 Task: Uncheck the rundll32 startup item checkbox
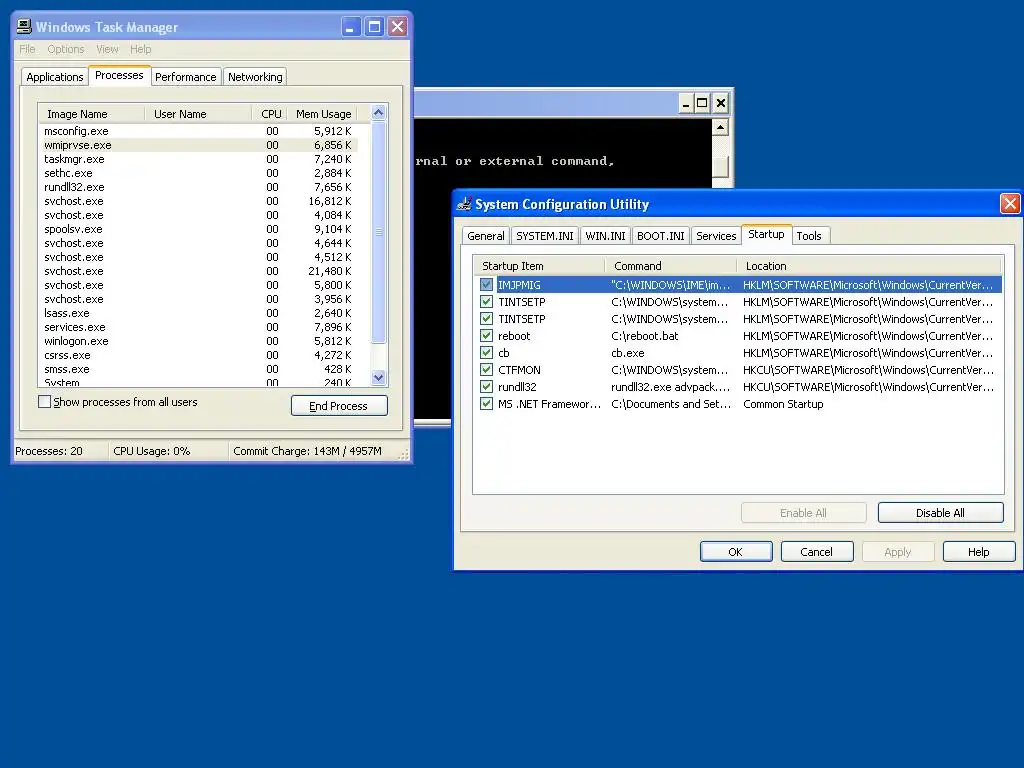pyautogui.click(x=486, y=387)
